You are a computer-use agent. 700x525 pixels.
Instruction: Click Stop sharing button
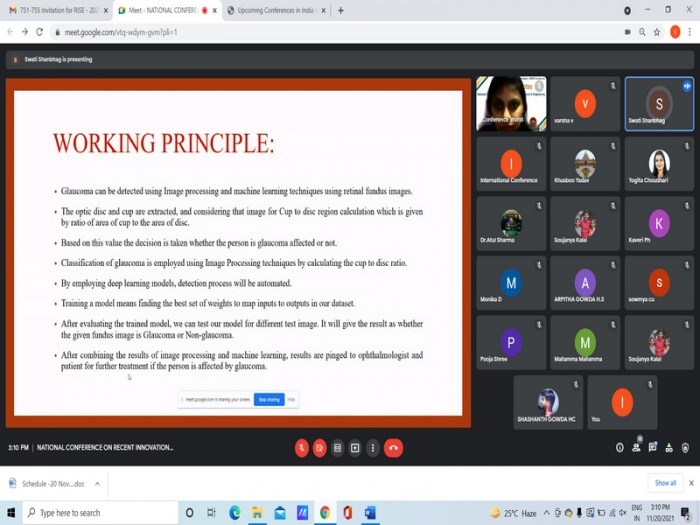tap(269, 399)
